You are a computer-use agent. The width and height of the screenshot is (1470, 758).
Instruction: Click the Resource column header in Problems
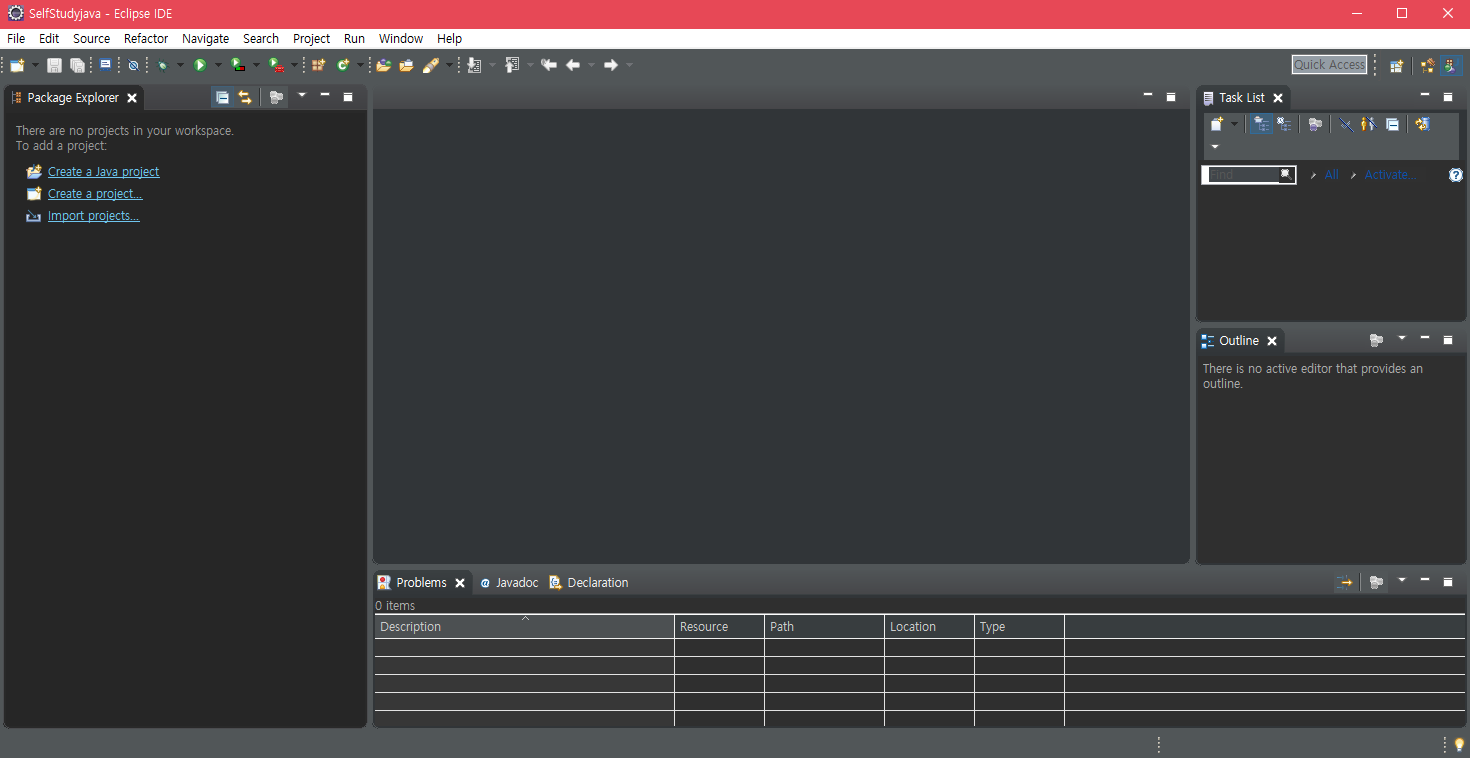[x=719, y=627]
